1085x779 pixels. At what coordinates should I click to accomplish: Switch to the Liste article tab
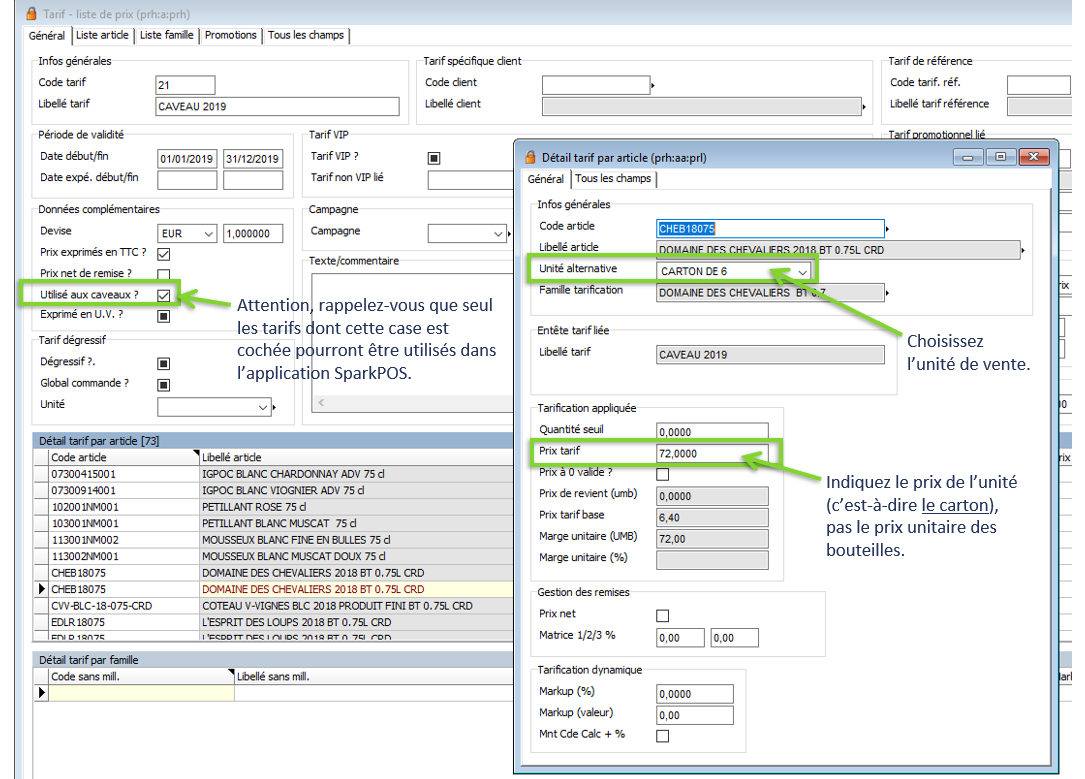click(x=103, y=35)
